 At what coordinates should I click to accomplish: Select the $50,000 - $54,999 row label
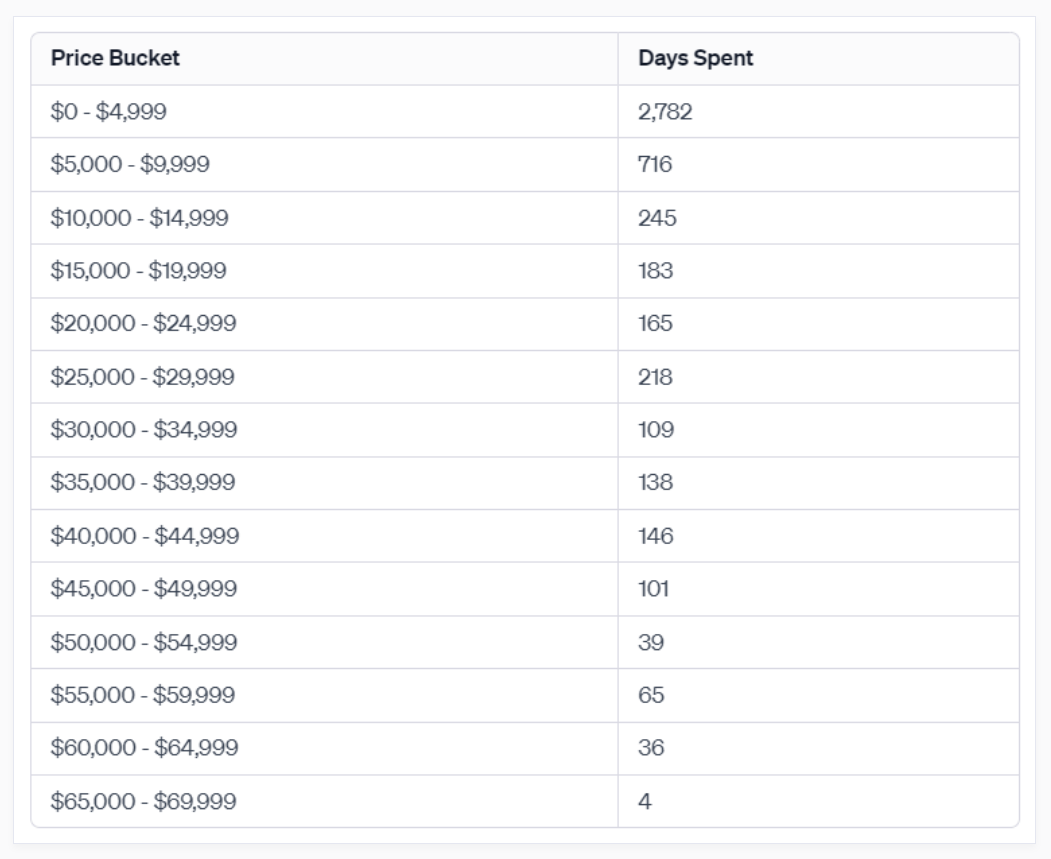pos(143,642)
